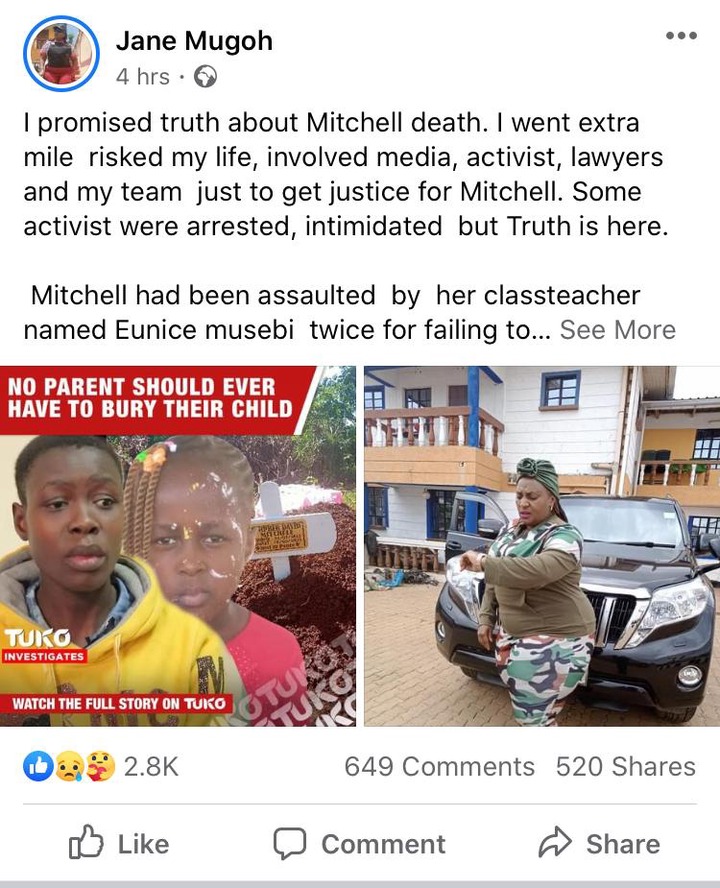Click the blue like reaction emoji

click(x=37, y=767)
